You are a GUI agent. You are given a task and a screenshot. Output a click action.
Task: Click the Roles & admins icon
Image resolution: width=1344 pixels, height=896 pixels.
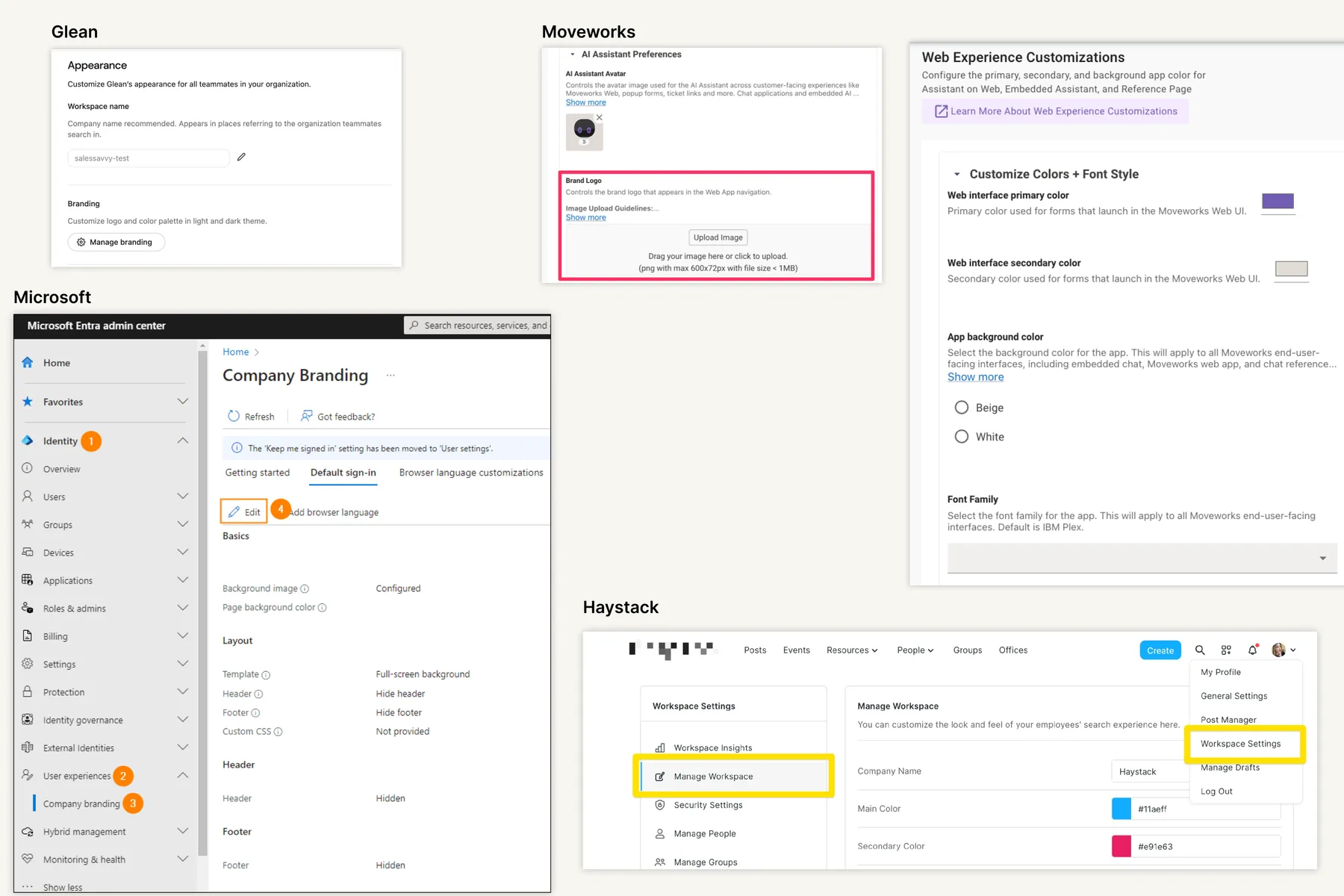[28, 608]
